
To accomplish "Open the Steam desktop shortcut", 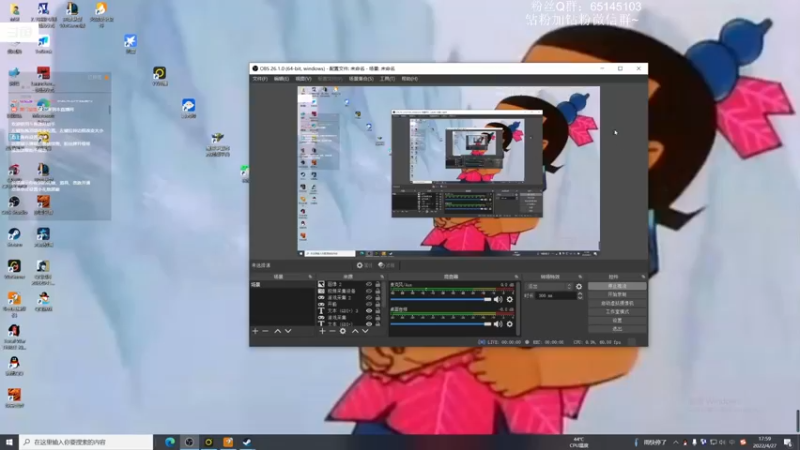I will [14, 237].
